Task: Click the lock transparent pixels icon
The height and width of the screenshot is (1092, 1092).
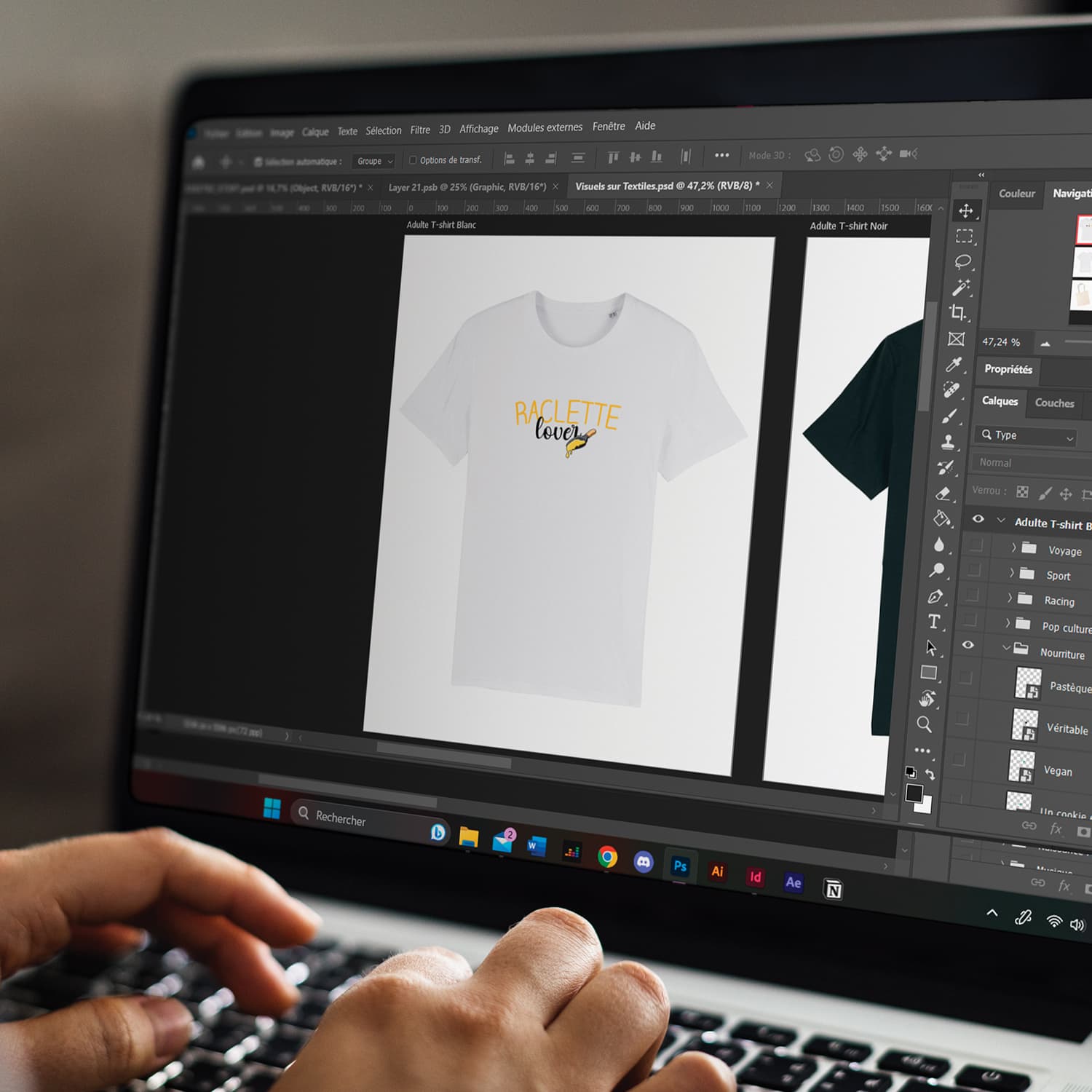Action: 1022,492
